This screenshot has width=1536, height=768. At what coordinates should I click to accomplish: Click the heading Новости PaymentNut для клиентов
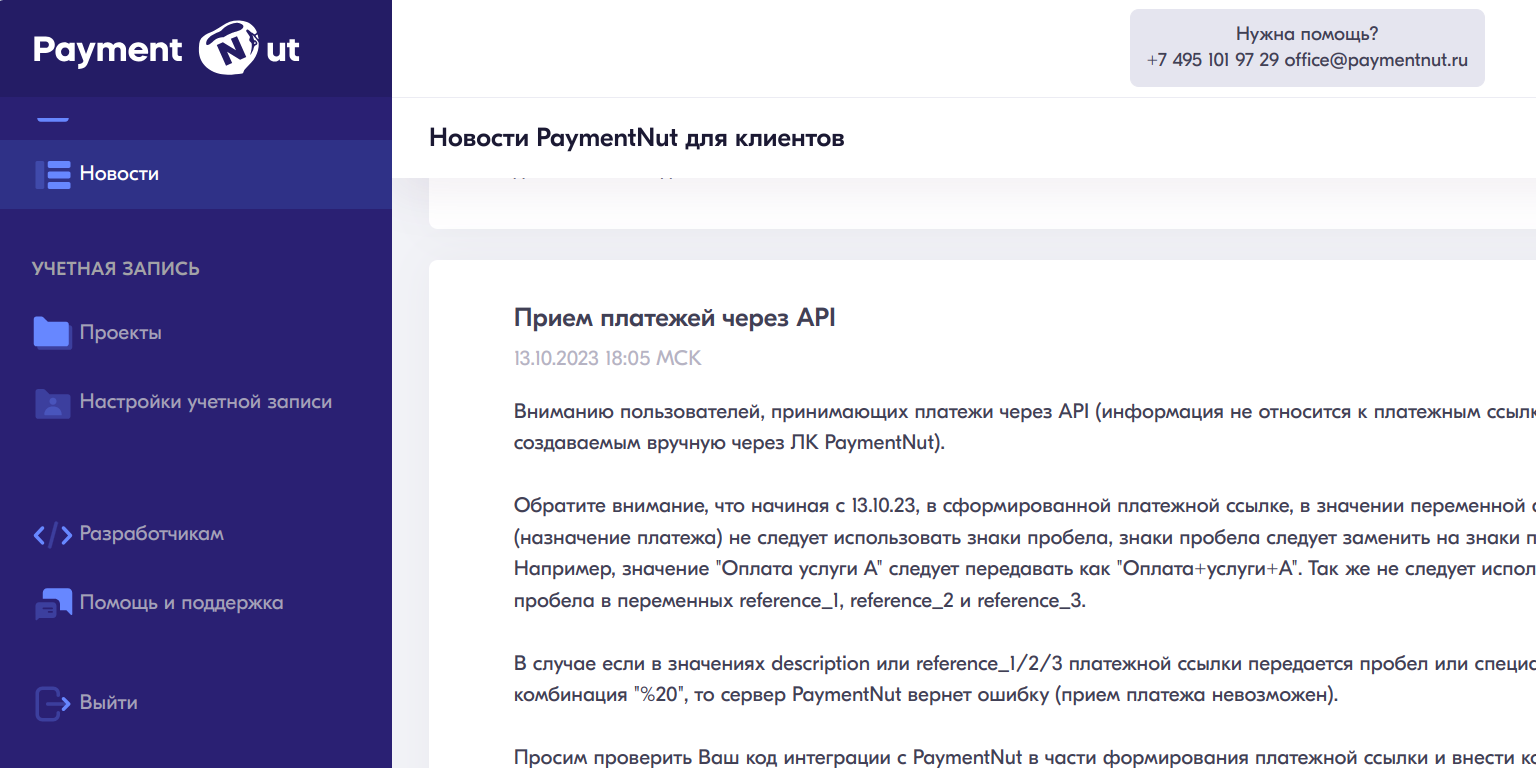tap(637, 138)
